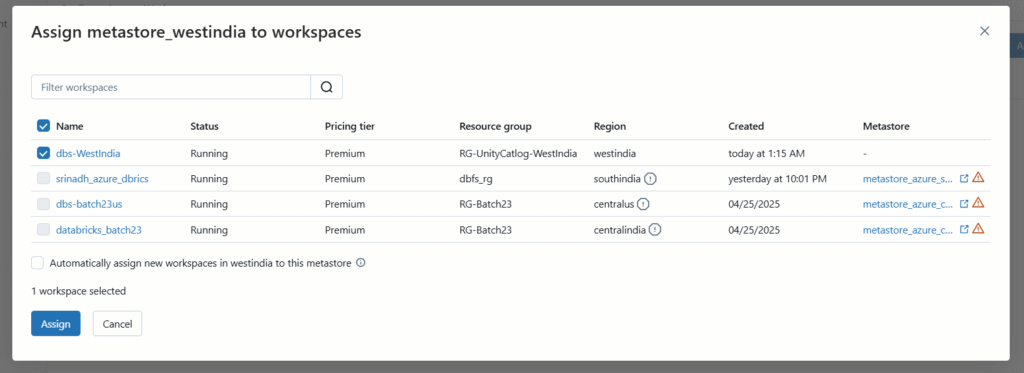Click the Cancel button
Viewport: 1024px width, 373px height.
118,323
